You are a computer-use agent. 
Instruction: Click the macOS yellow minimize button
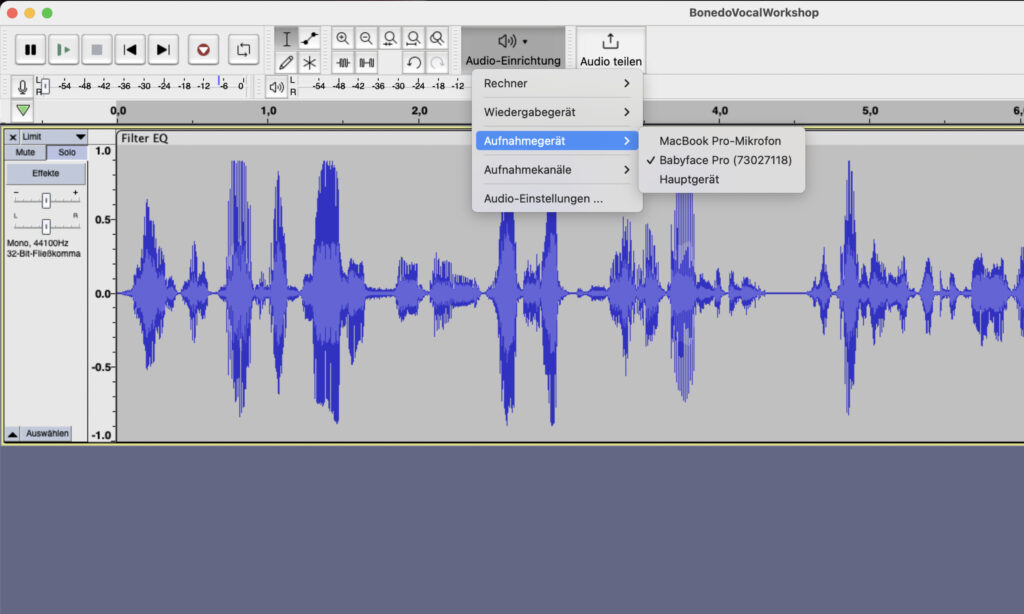pyautogui.click(x=29, y=12)
